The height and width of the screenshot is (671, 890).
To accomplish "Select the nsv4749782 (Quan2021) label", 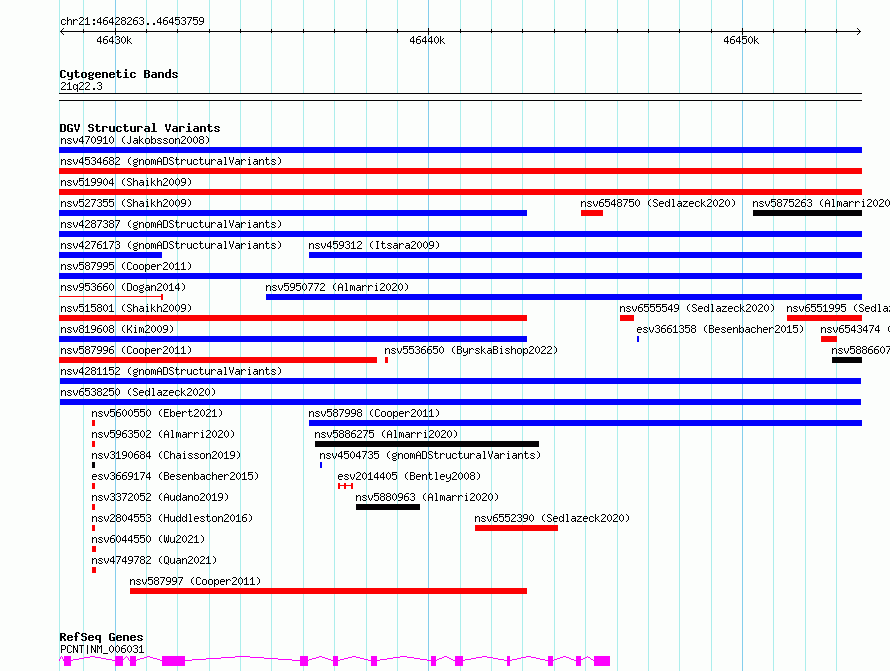I will [154, 560].
